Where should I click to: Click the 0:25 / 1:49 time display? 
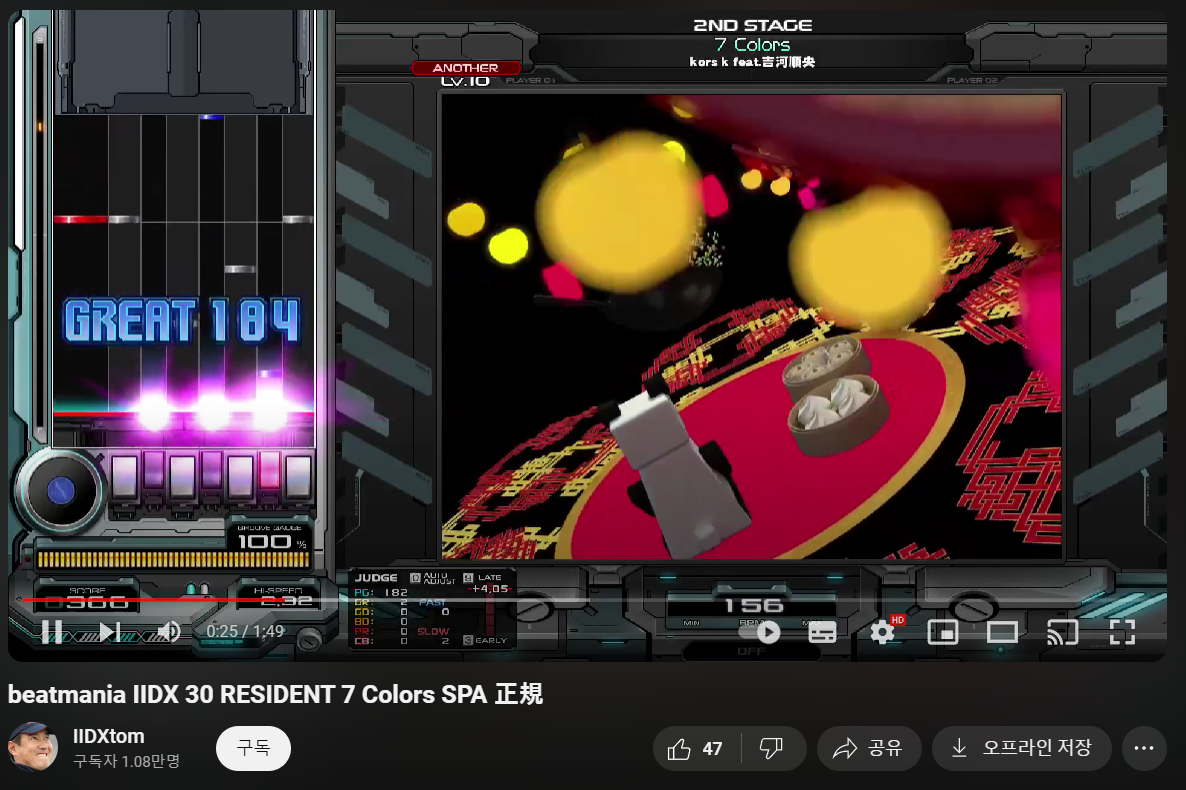pos(245,631)
